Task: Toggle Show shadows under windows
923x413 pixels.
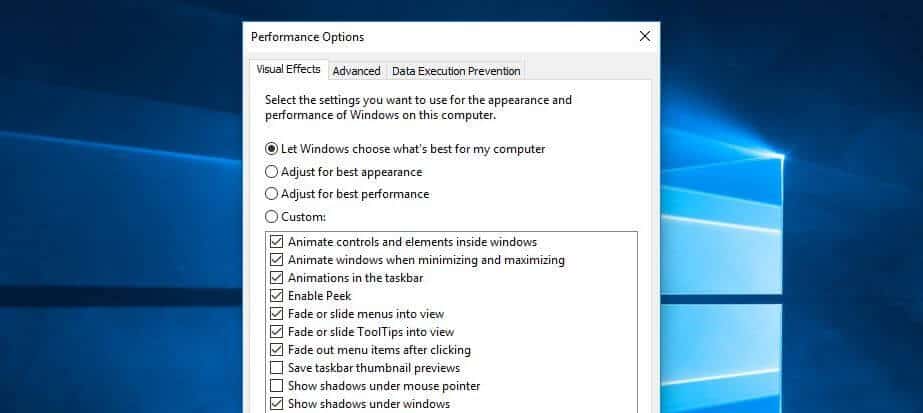Action: pos(276,404)
